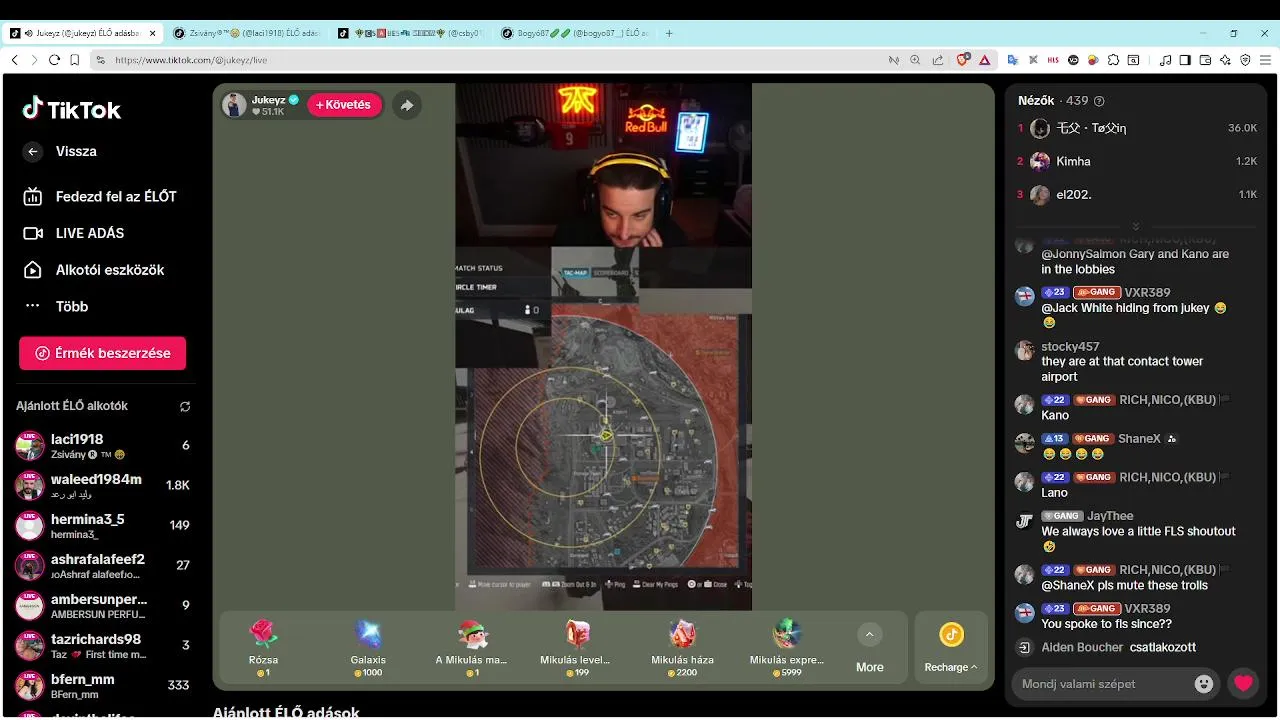Viewport: 1280px width, 720px height.
Task: Click stocky457 username in chat
Action: [1070, 346]
